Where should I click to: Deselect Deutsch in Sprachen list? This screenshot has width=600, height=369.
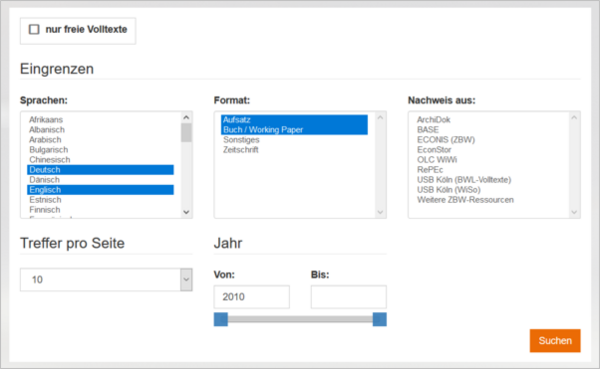coord(100,170)
